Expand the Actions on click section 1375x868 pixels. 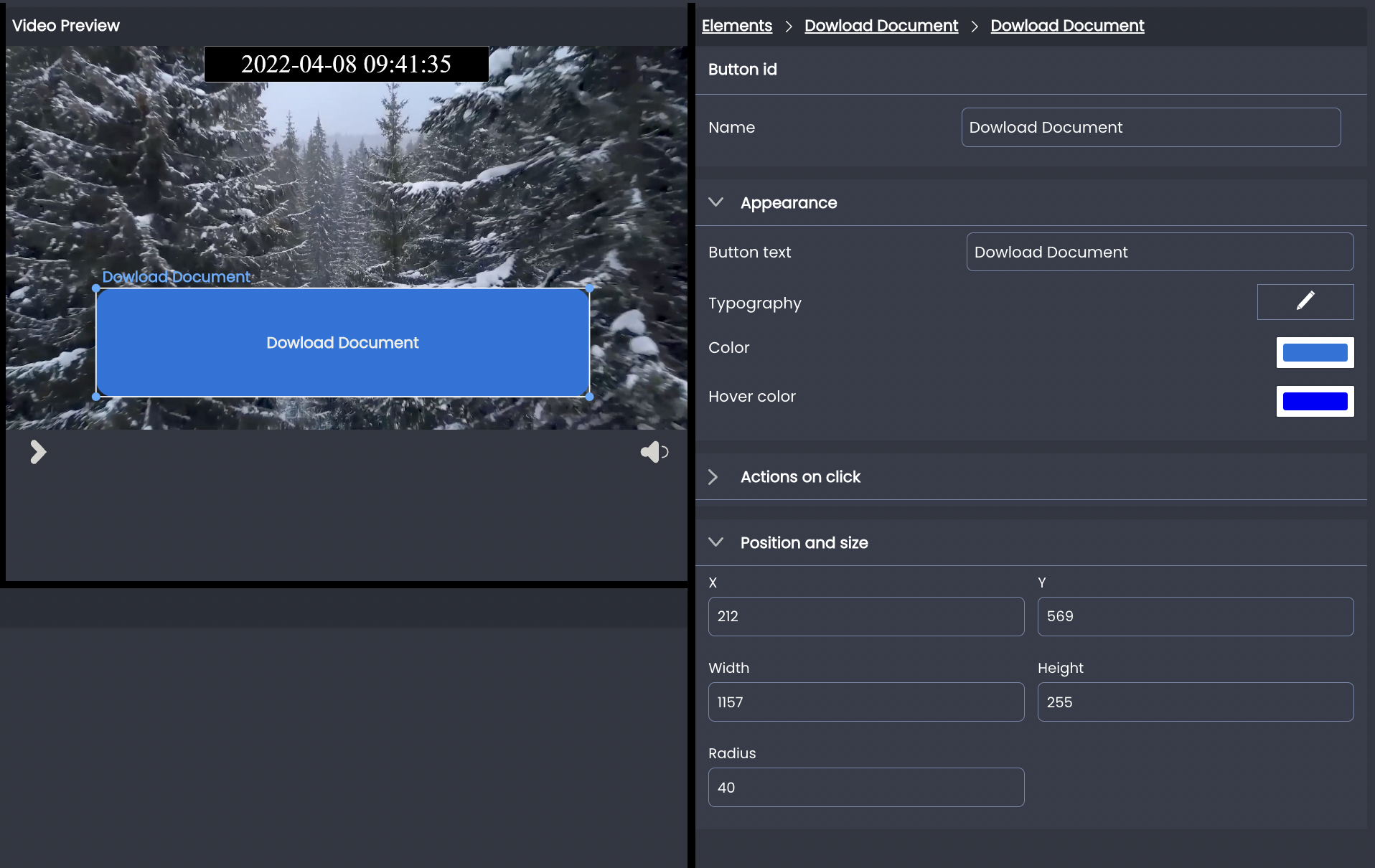point(713,477)
